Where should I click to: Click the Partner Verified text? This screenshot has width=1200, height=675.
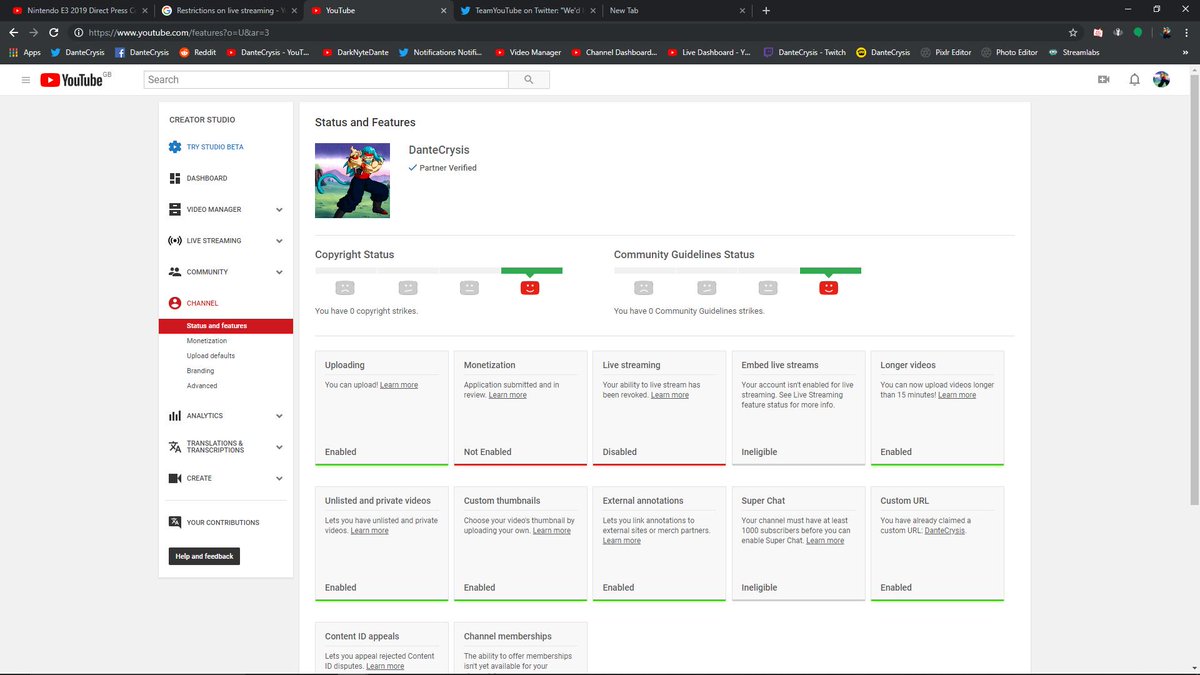[x=448, y=168]
